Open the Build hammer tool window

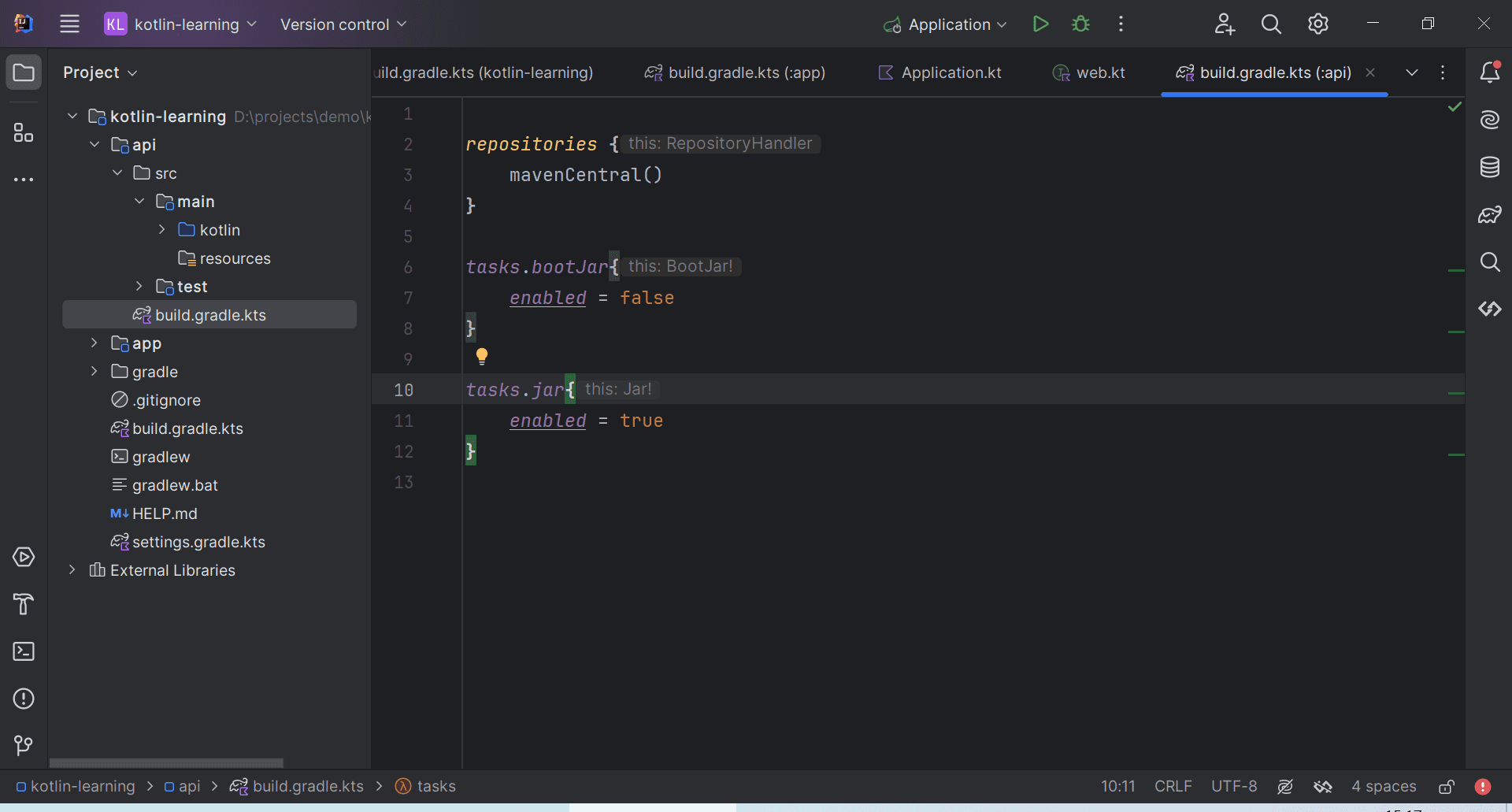[x=24, y=604]
